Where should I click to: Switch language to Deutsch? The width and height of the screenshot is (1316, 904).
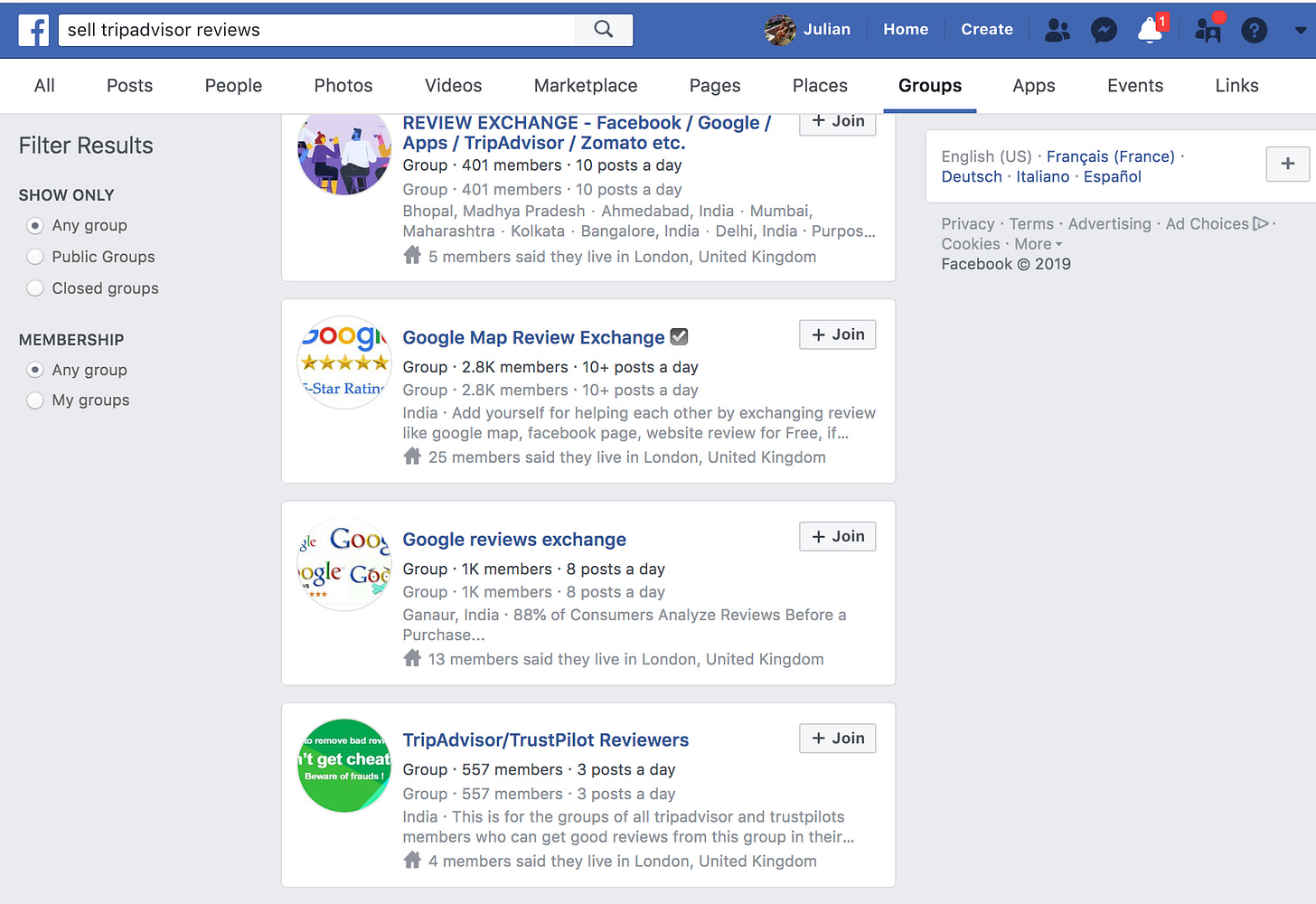click(x=972, y=176)
